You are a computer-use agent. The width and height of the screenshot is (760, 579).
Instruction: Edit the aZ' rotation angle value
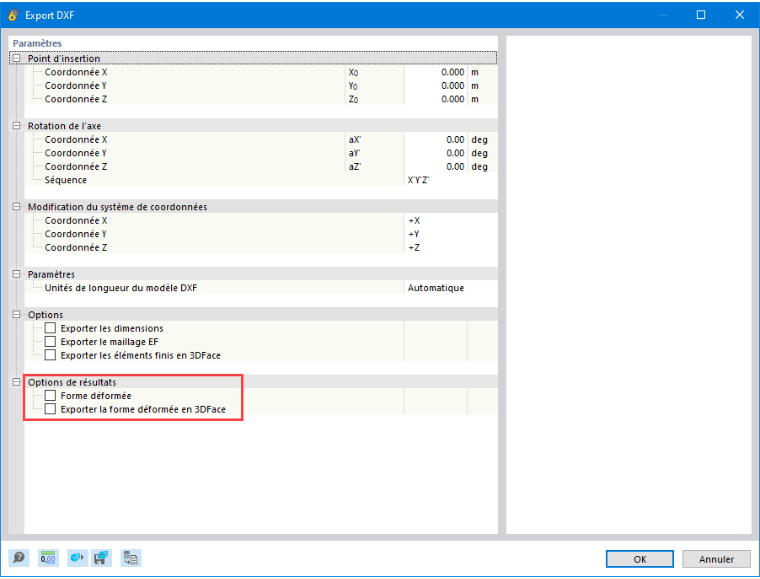(x=435, y=166)
